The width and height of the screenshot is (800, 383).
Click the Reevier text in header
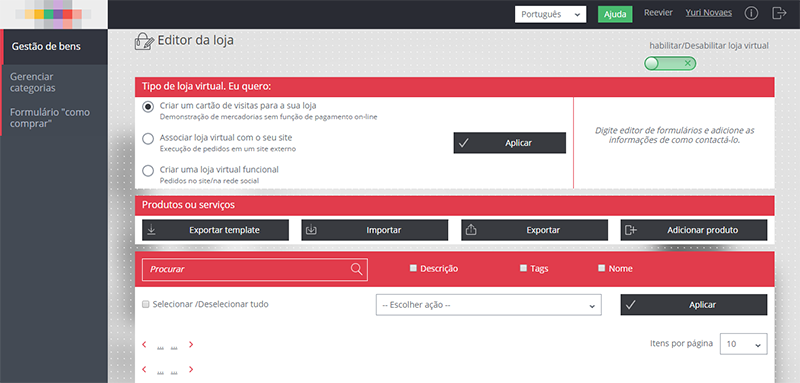pyautogui.click(x=658, y=13)
